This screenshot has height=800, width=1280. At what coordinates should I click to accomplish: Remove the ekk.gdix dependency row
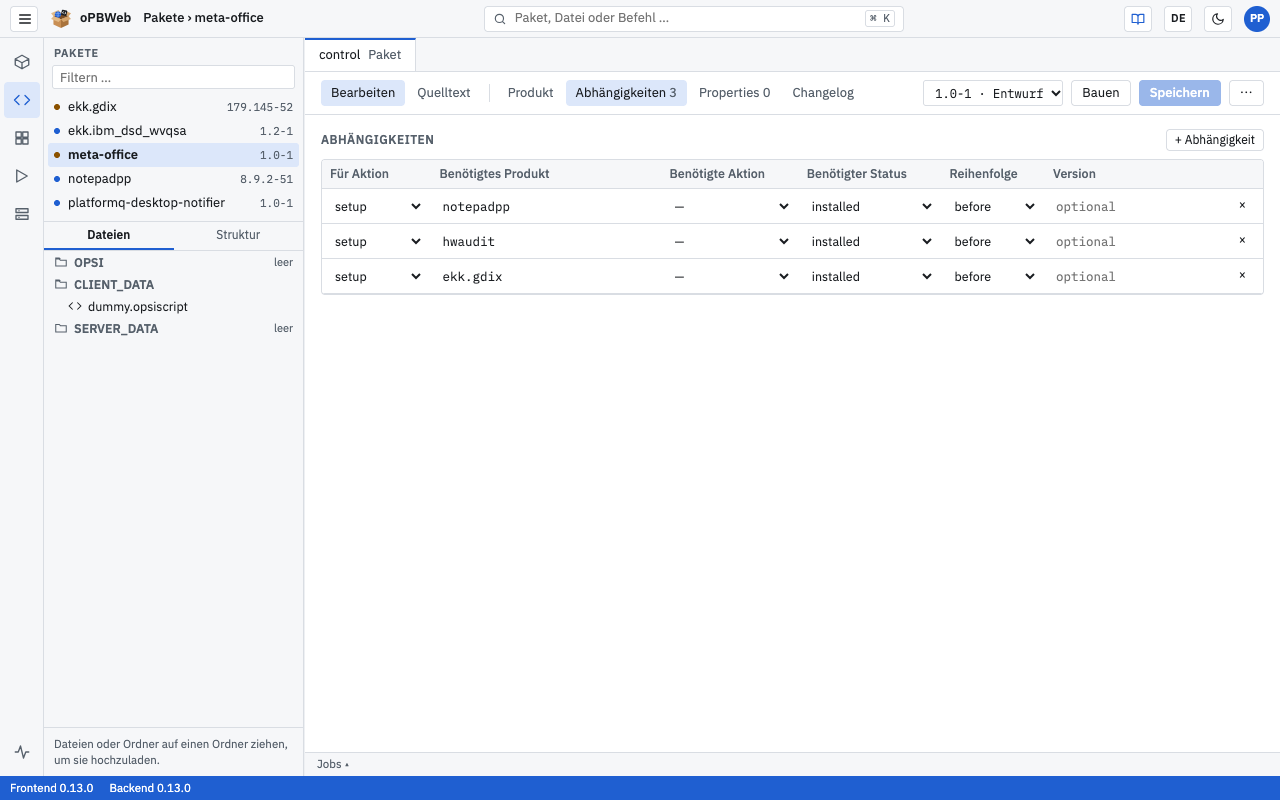pos(1242,276)
